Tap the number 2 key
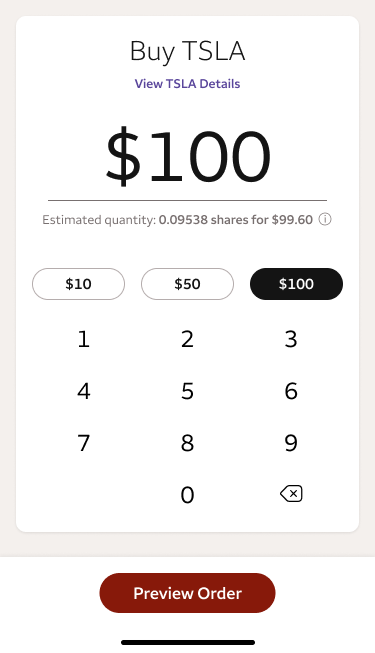The image size is (375, 653). [x=188, y=339]
